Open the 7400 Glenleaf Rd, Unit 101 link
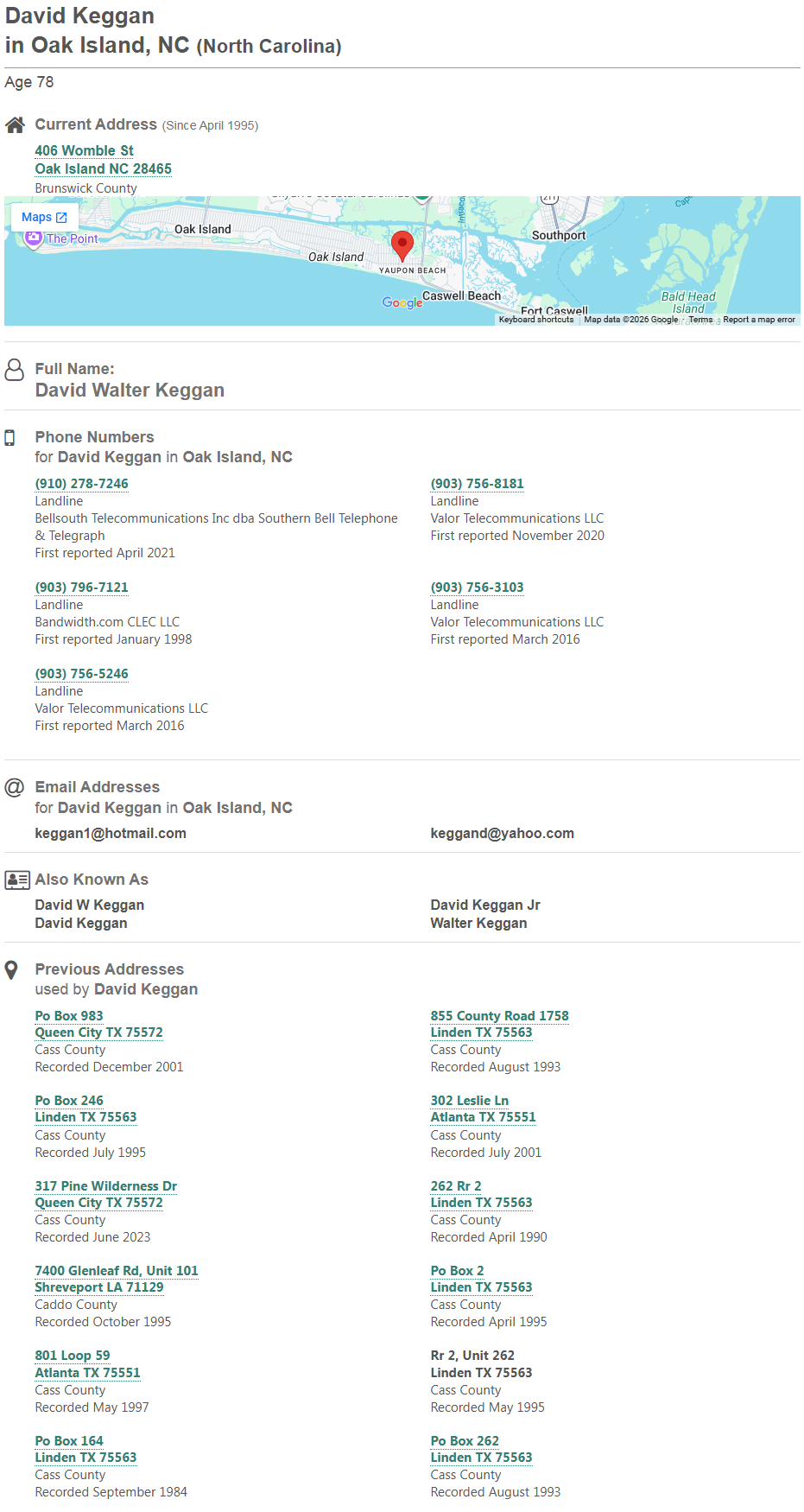Image resolution: width=804 pixels, height=1512 pixels. (x=117, y=1271)
